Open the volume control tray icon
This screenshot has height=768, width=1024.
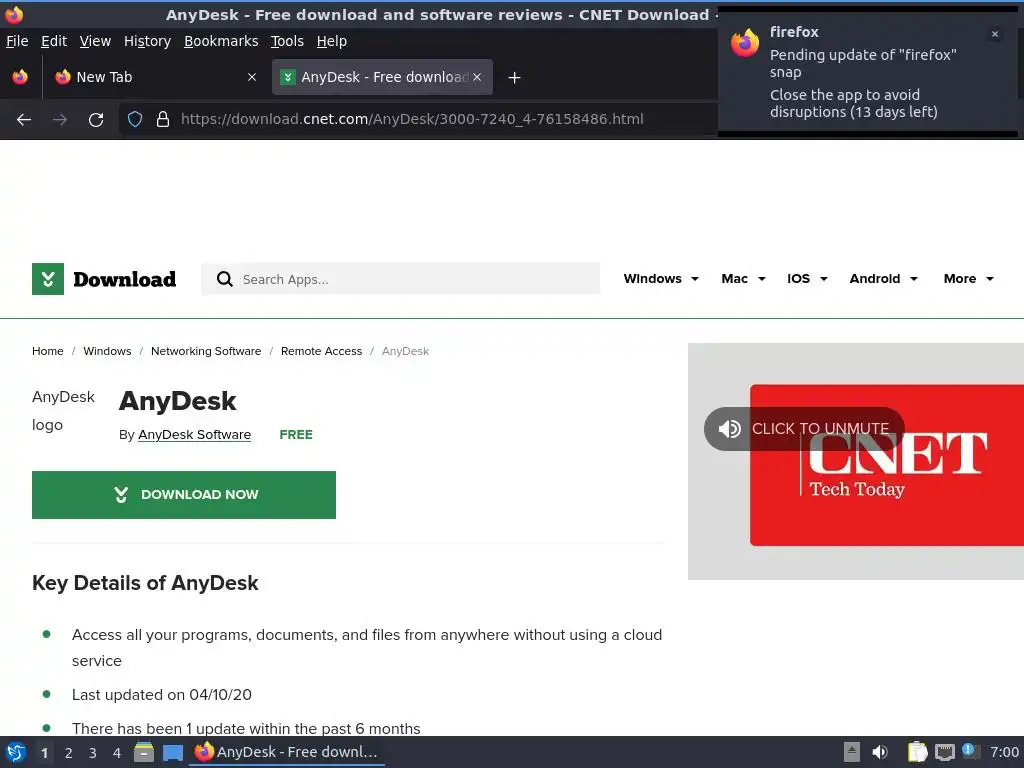click(x=880, y=752)
